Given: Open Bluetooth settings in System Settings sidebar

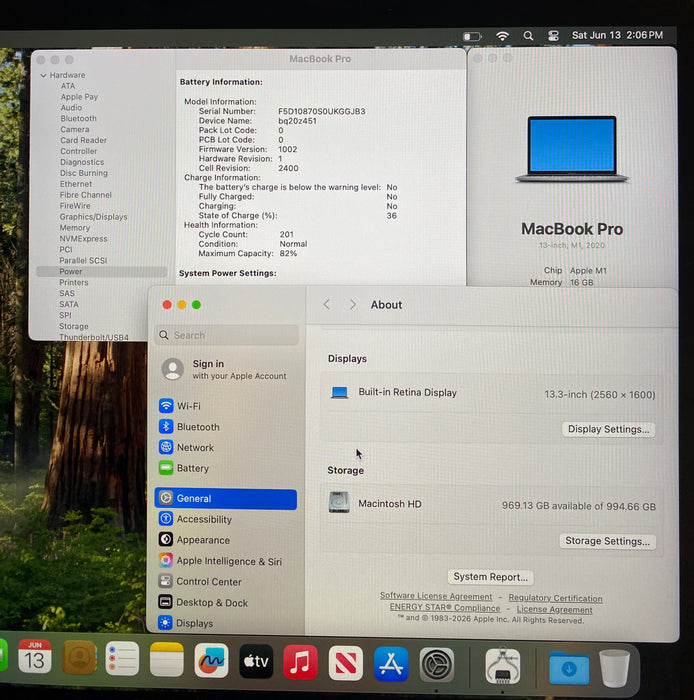Looking at the screenshot, I should [225, 427].
